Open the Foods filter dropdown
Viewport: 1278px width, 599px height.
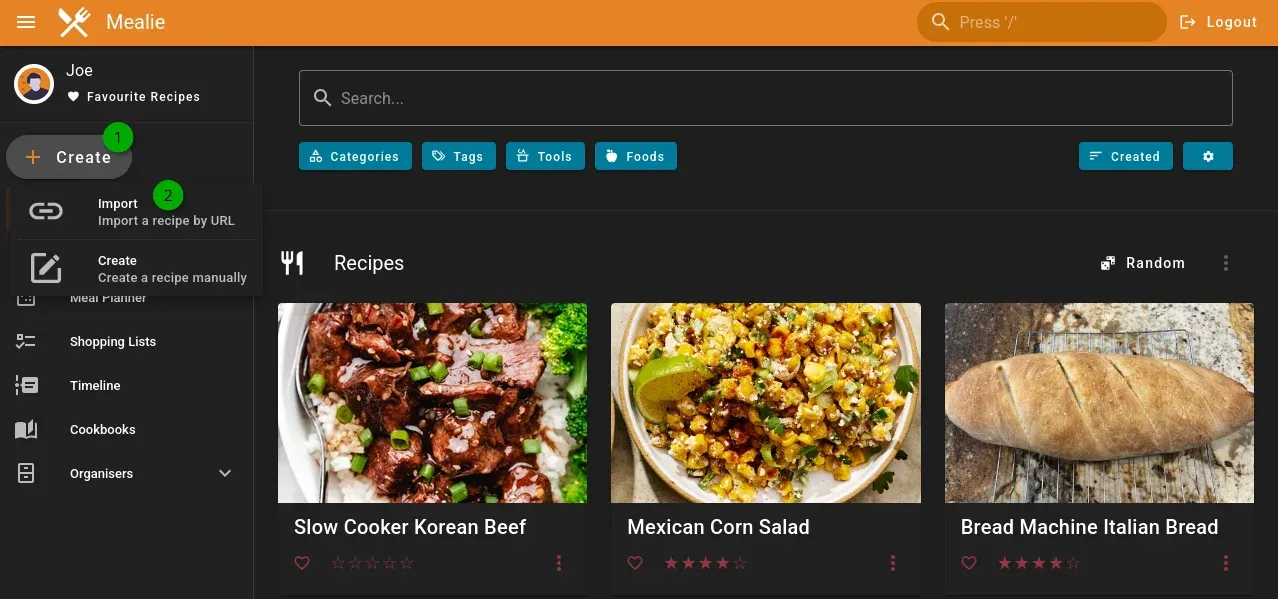[636, 156]
